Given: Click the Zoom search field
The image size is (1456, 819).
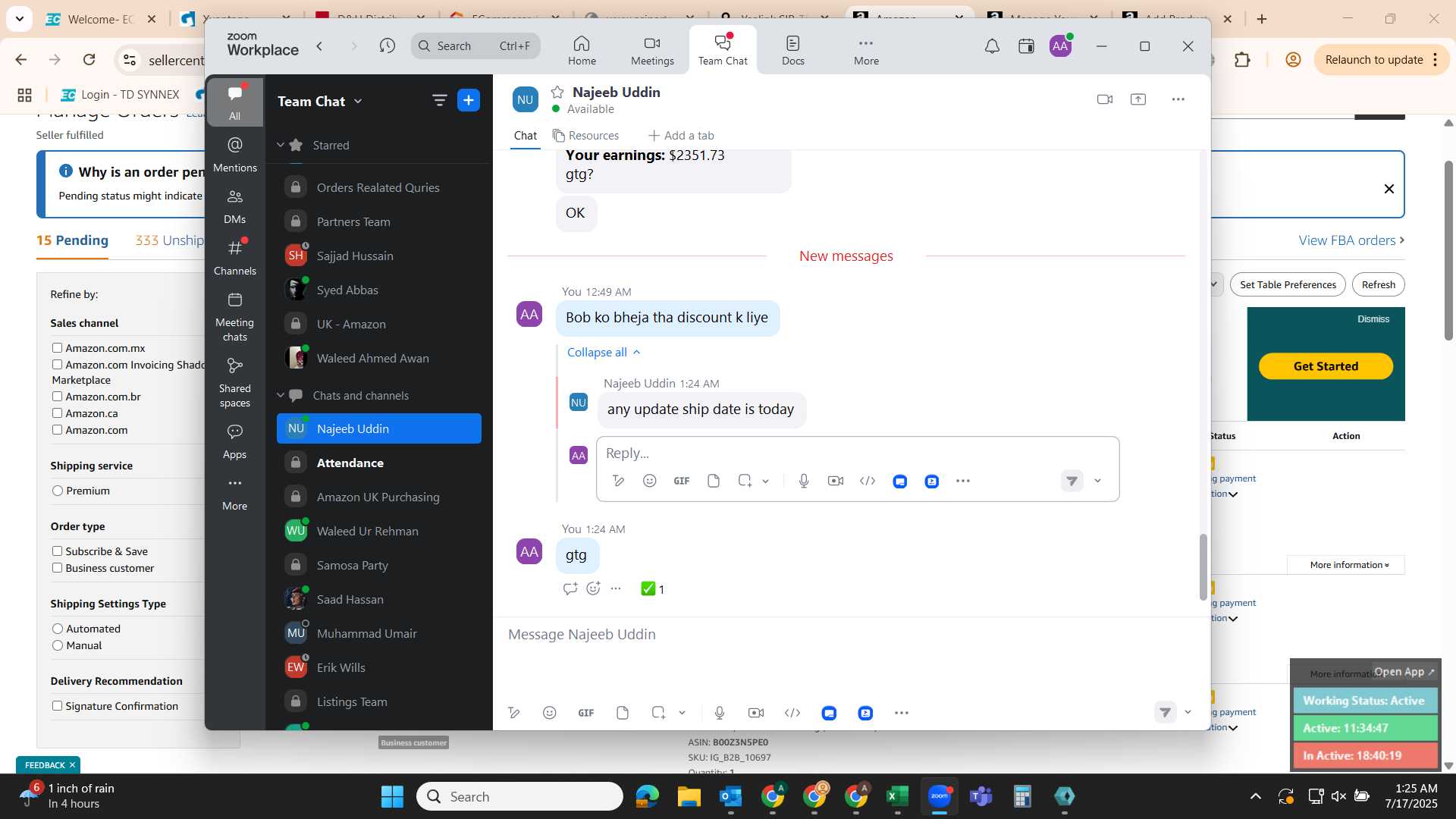Looking at the screenshot, I should tap(475, 46).
